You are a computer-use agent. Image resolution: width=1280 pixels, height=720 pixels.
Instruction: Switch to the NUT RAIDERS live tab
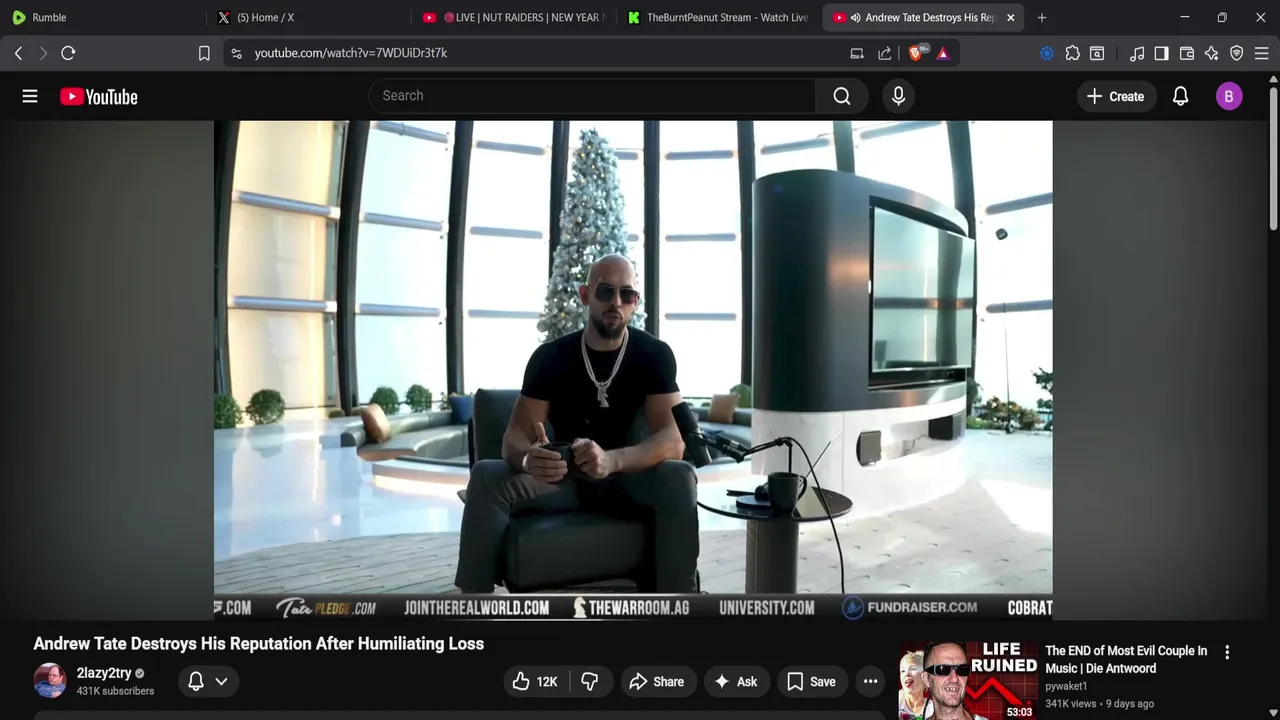coord(513,17)
